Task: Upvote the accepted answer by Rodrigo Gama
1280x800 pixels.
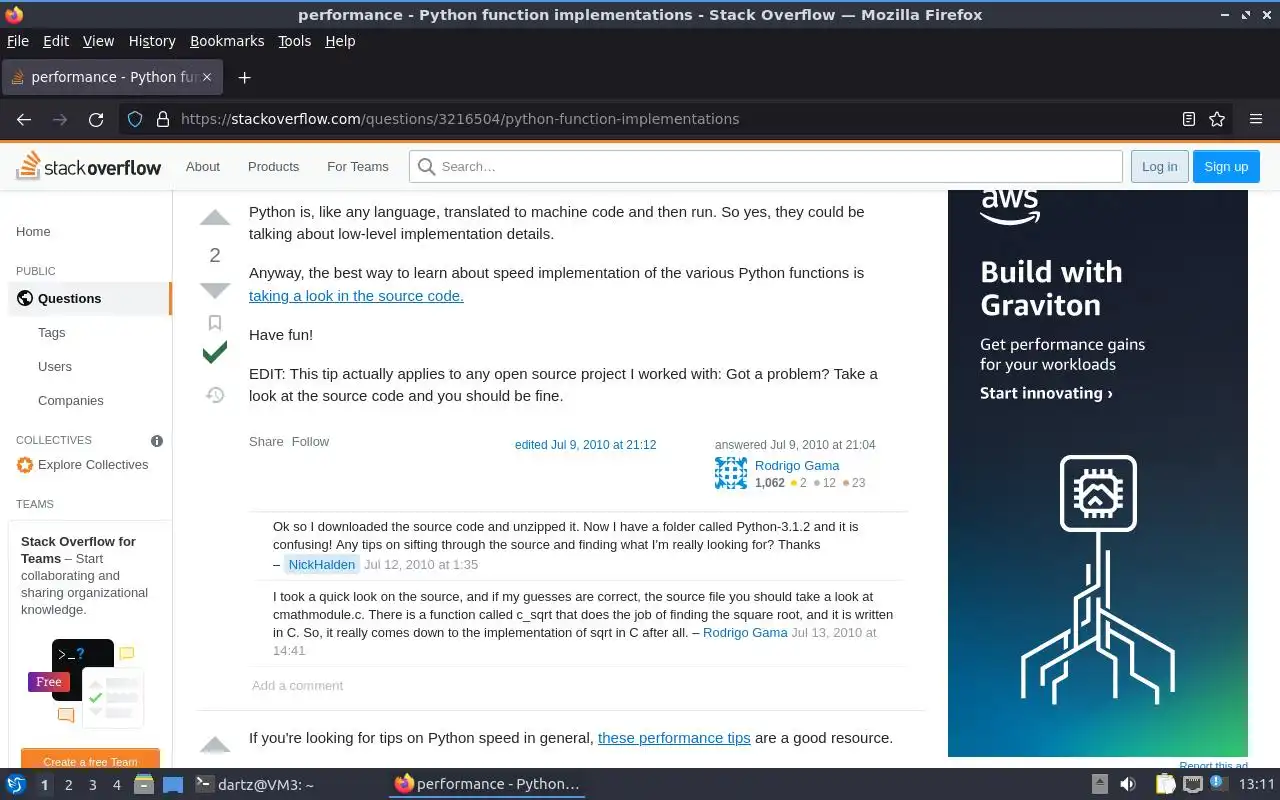Action: [x=215, y=218]
